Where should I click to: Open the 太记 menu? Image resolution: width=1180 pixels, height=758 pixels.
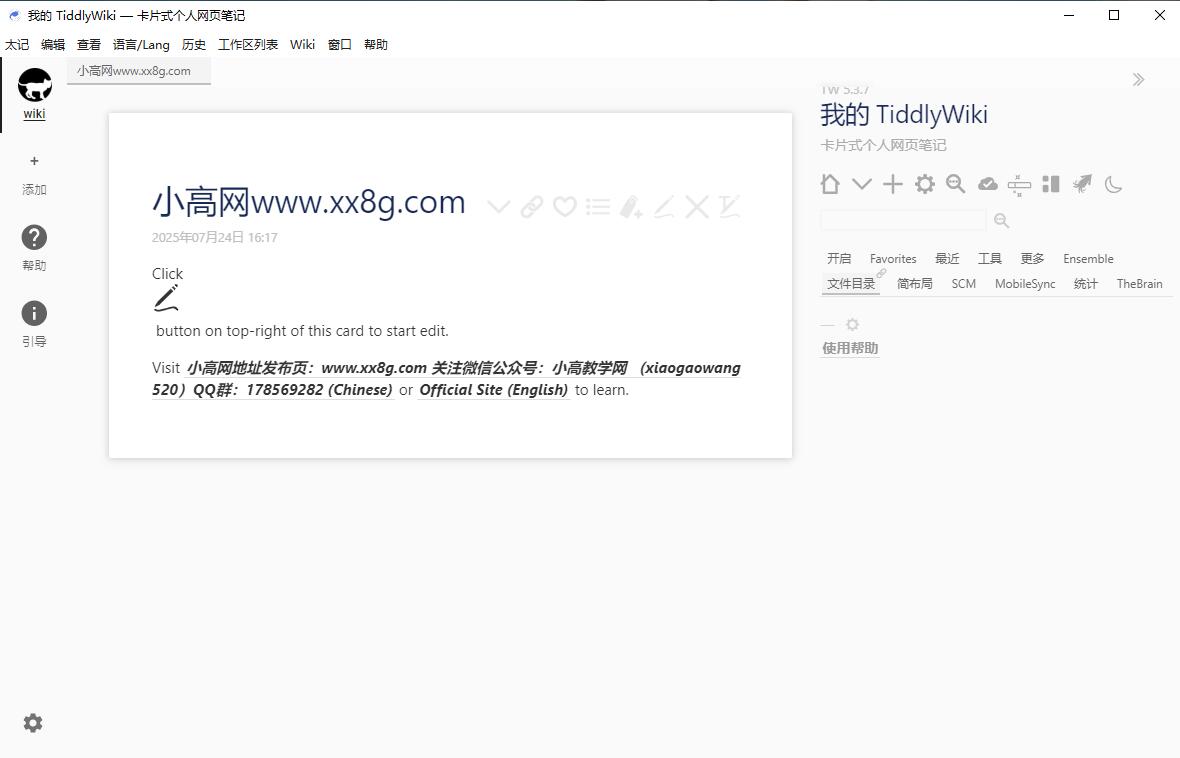[17, 44]
